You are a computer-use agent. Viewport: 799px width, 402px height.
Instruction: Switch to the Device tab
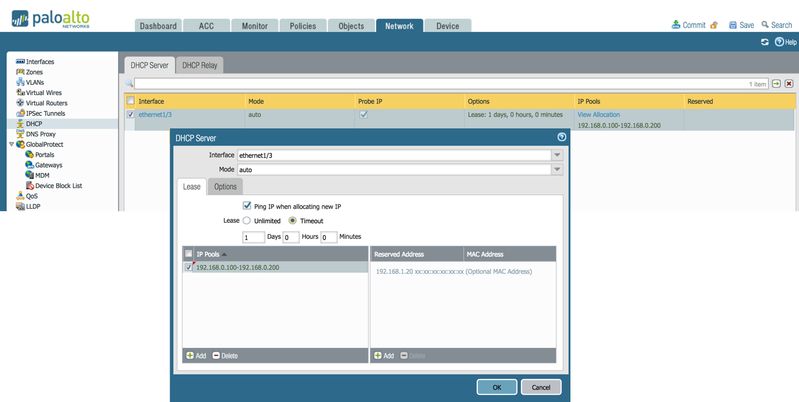point(447,25)
